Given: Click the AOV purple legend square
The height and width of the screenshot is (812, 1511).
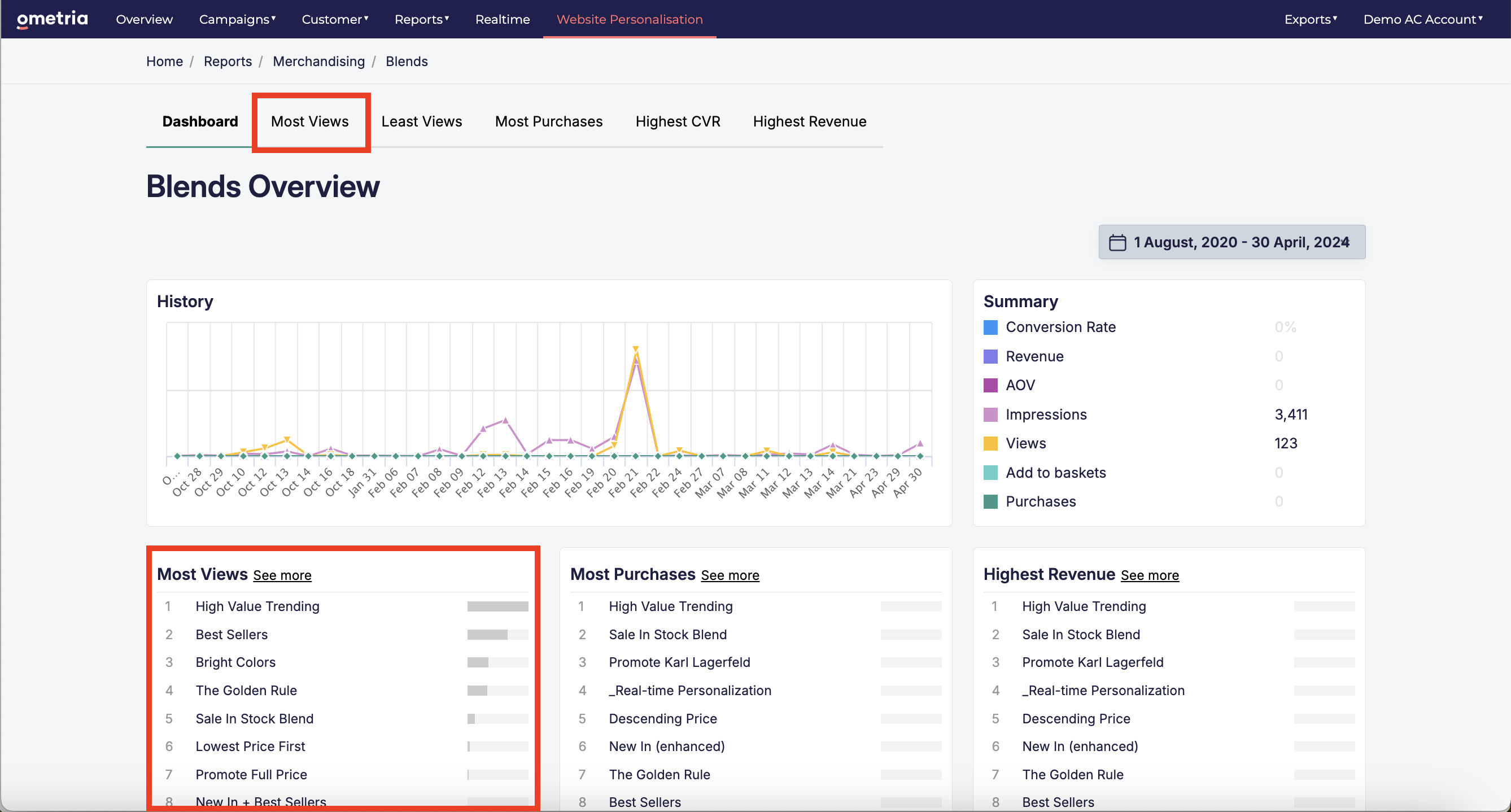Looking at the screenshot, I should pos(990,385).
